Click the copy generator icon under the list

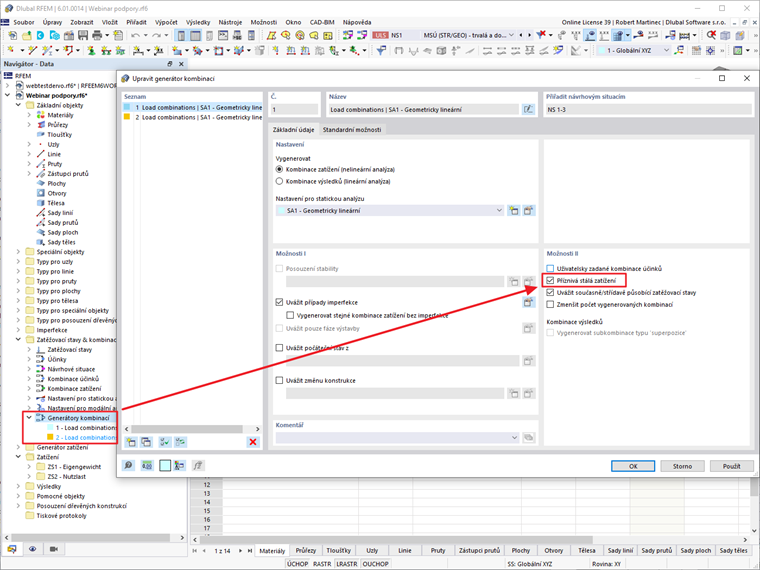146,442
